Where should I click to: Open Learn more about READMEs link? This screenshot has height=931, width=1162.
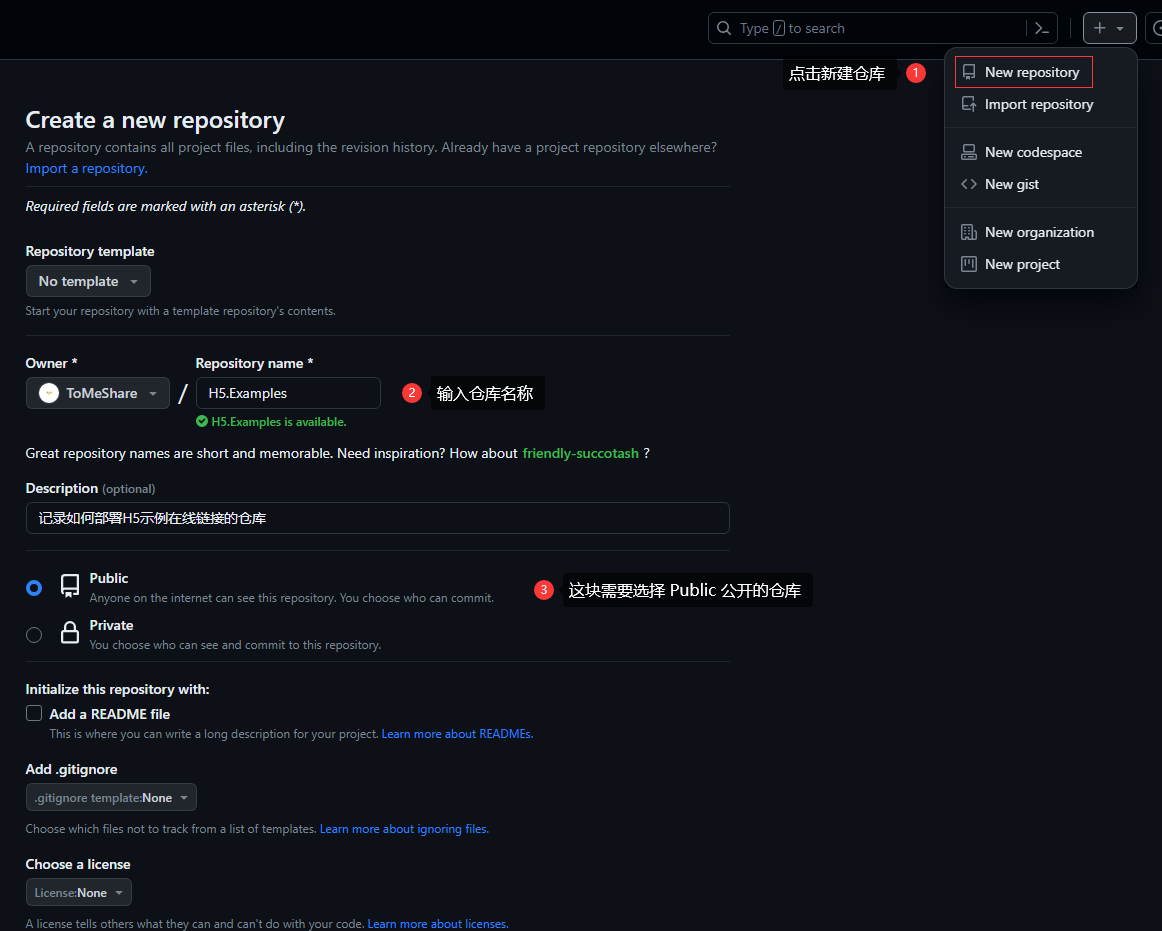click(457, 734)
